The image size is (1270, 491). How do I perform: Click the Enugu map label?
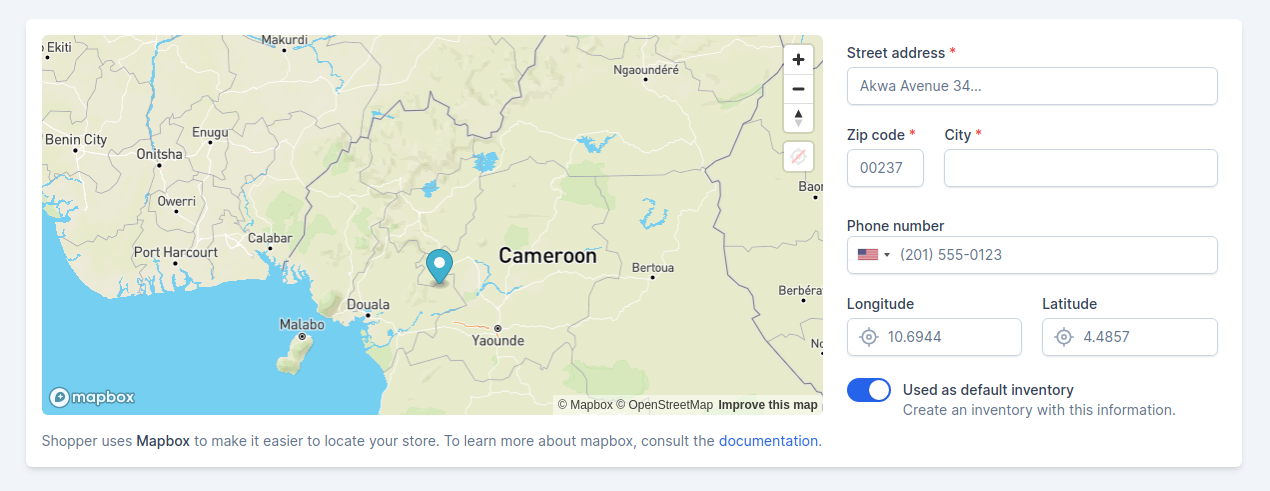pos(210,132)
